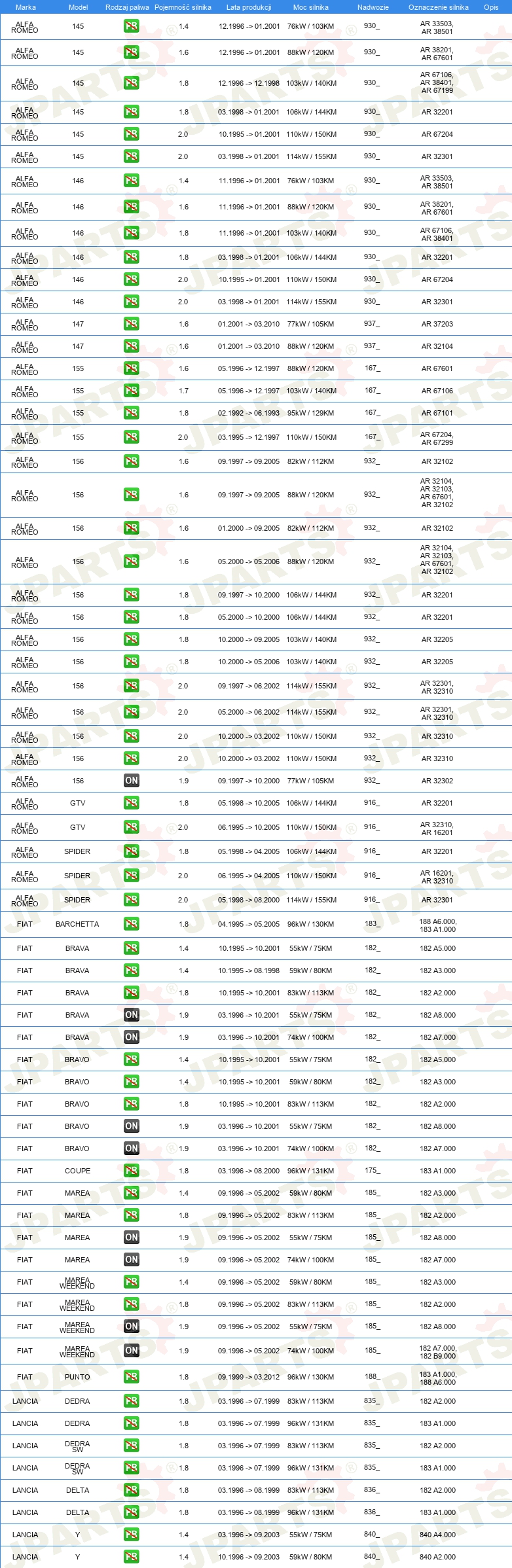Click the petrol icon in Fiat BARCHETTA row
512x1568 pixels.
[x=131, y=924]
